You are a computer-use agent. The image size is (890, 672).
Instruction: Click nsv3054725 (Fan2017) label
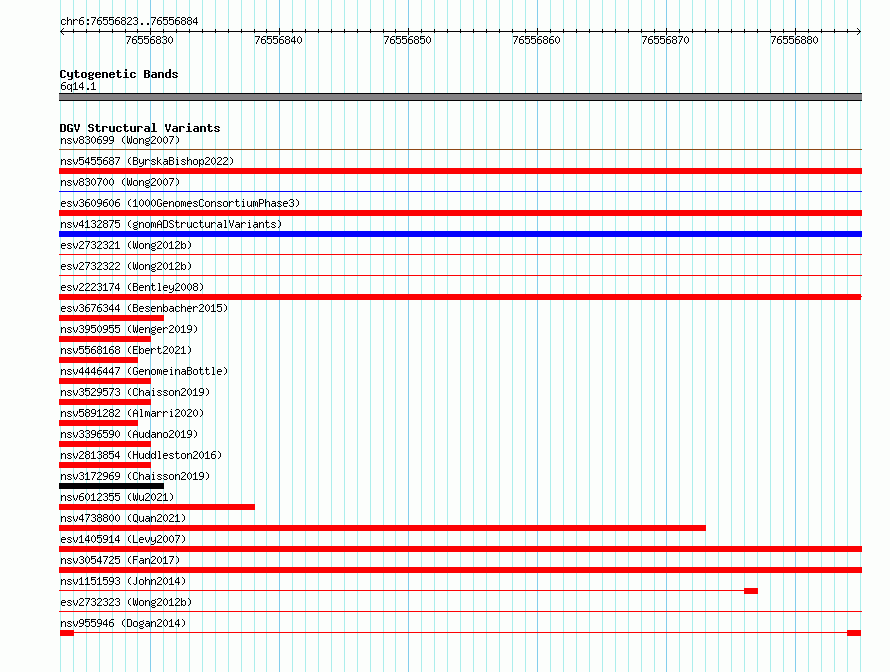(x=120, y=560)
